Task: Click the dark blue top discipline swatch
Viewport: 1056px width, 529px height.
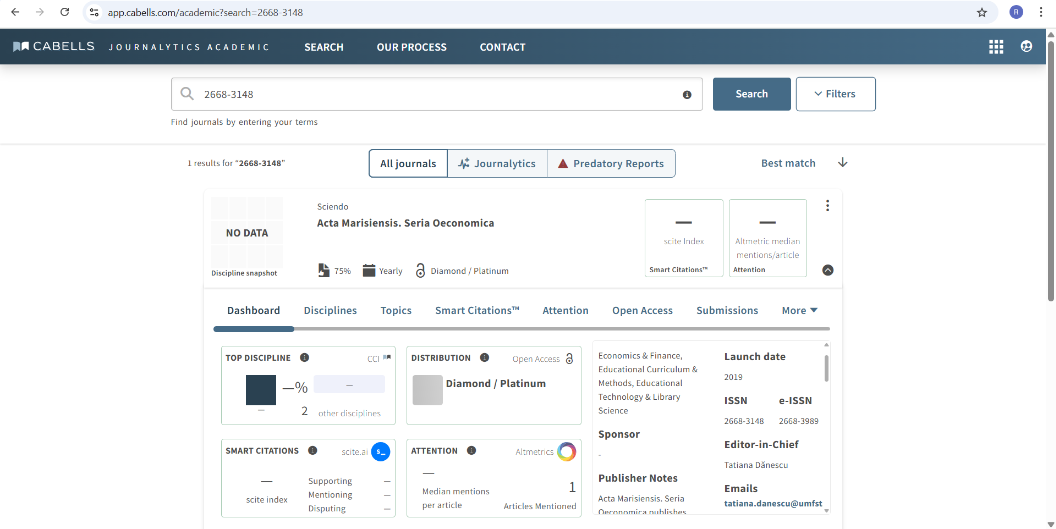Action: [261, 390]
